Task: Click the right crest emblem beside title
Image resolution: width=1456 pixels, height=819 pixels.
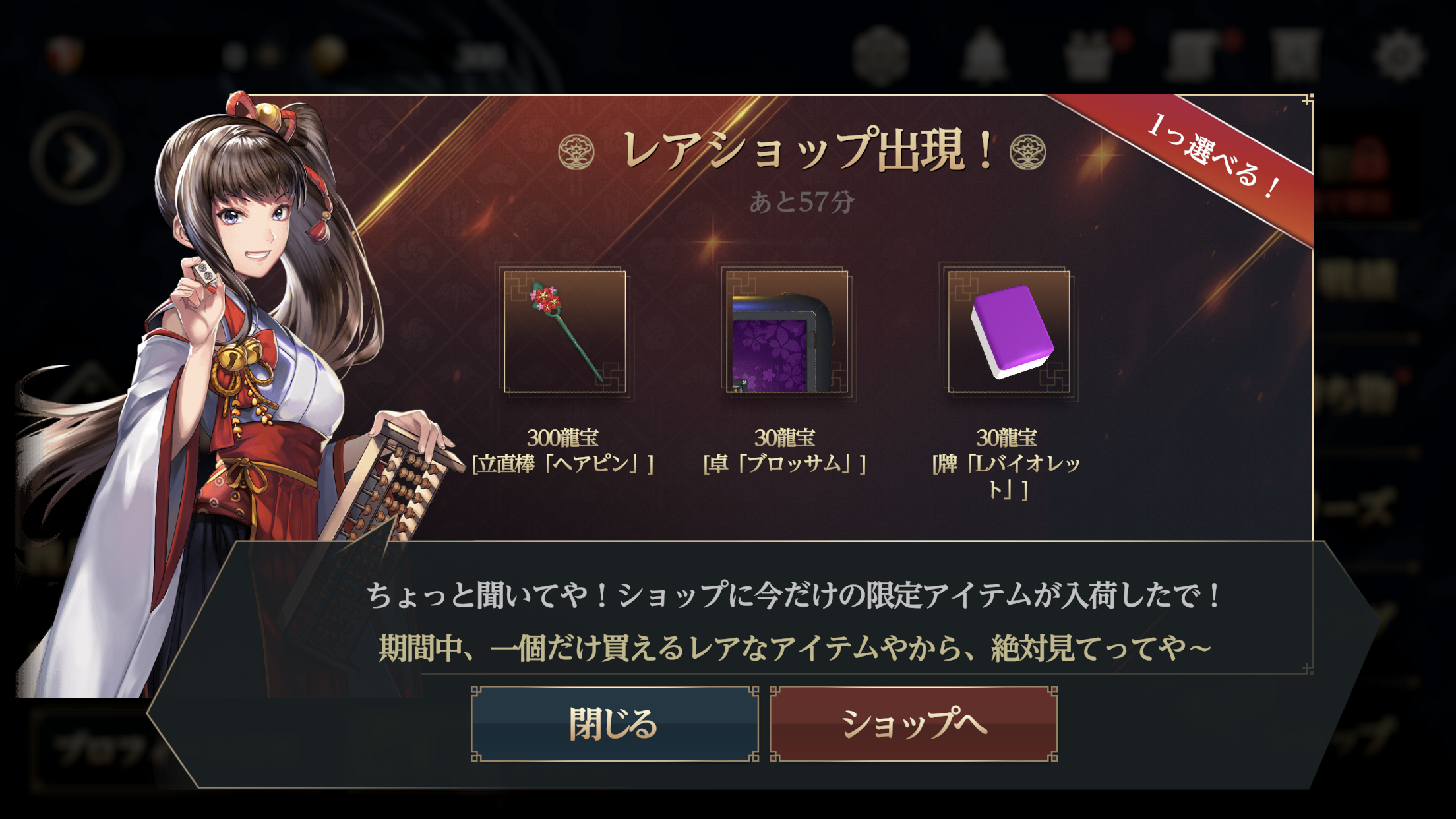Action: coord(1028,152)
